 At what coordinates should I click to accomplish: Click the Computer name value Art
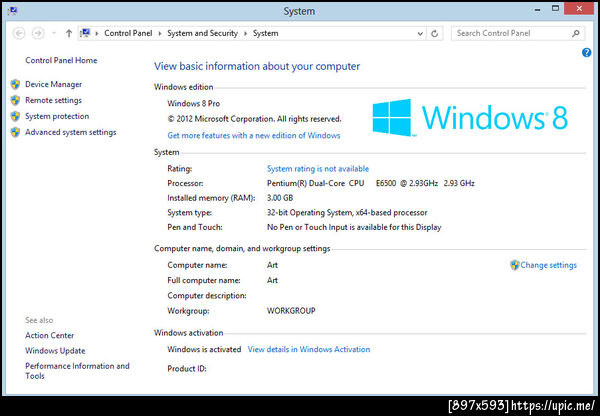click(272, 265)
